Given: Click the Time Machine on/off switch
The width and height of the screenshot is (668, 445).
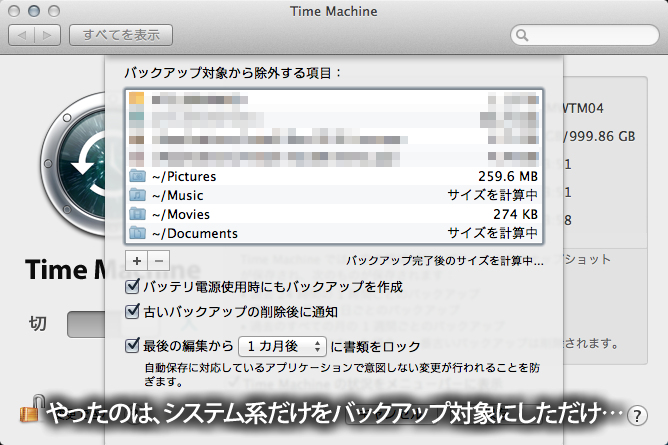Looking at the screenshot, I should pyautogui.click(x=86, y=324).
